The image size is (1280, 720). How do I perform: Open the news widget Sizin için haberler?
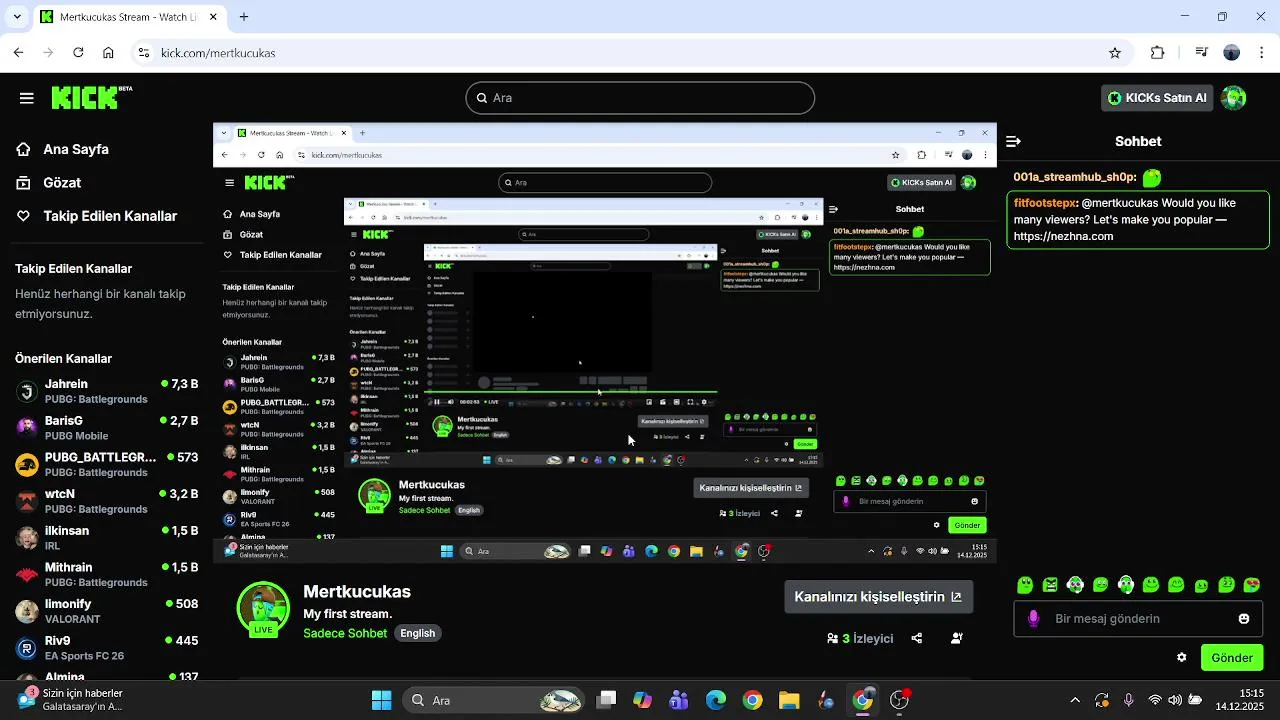coord(73,700)
